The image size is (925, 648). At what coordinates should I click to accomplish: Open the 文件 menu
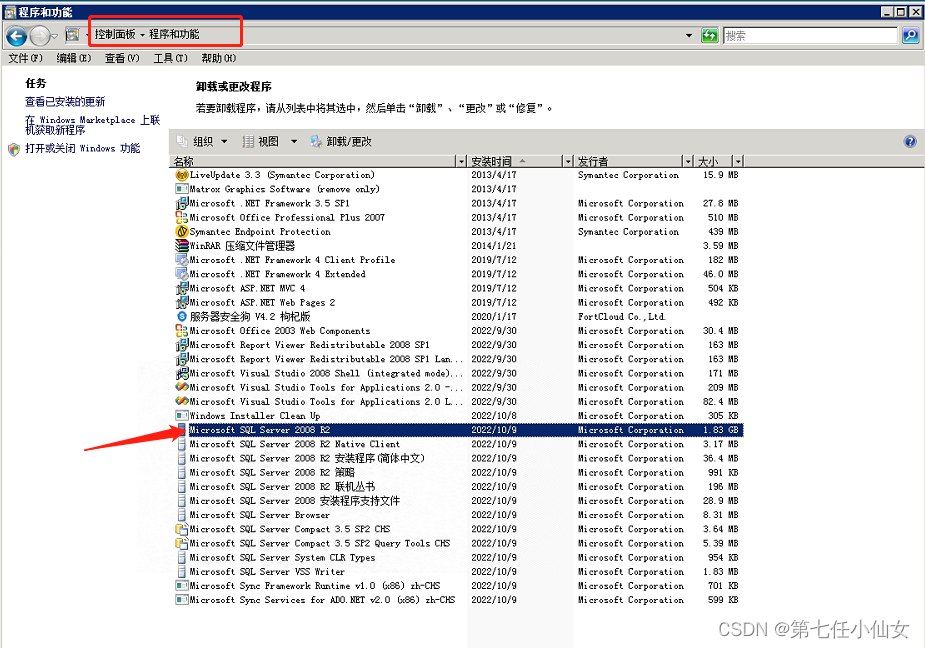(x=20, y=57)
